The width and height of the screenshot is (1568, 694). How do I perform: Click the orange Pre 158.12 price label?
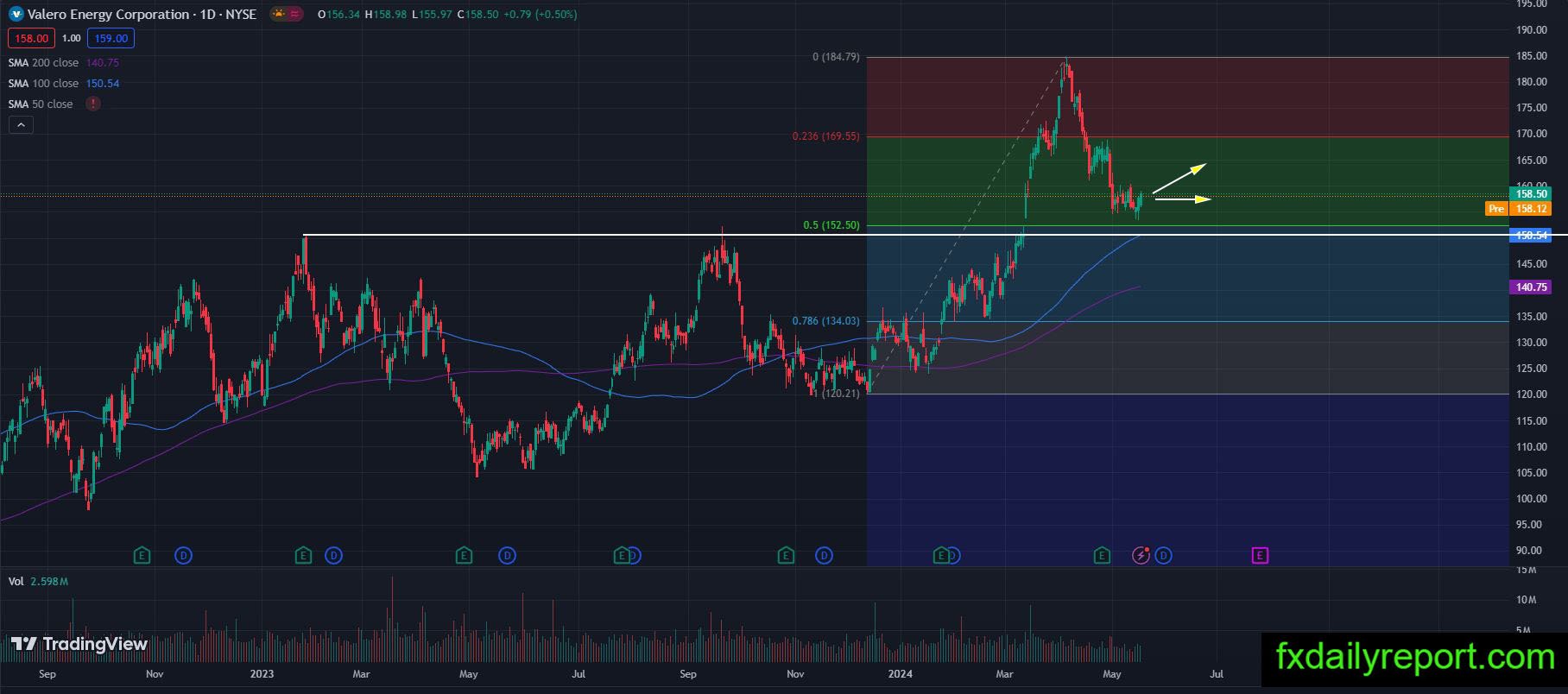tap(1519, 209)
